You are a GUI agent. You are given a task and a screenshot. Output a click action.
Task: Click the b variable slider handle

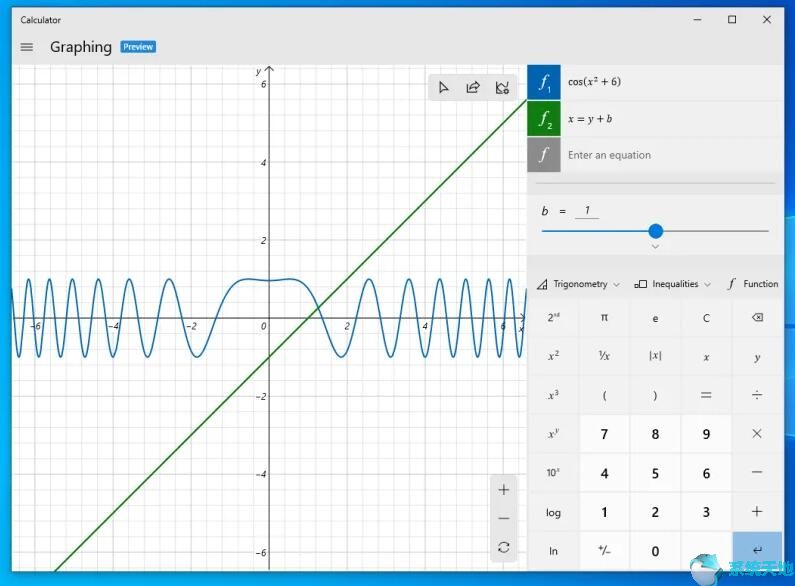click(x=656, y=231)
